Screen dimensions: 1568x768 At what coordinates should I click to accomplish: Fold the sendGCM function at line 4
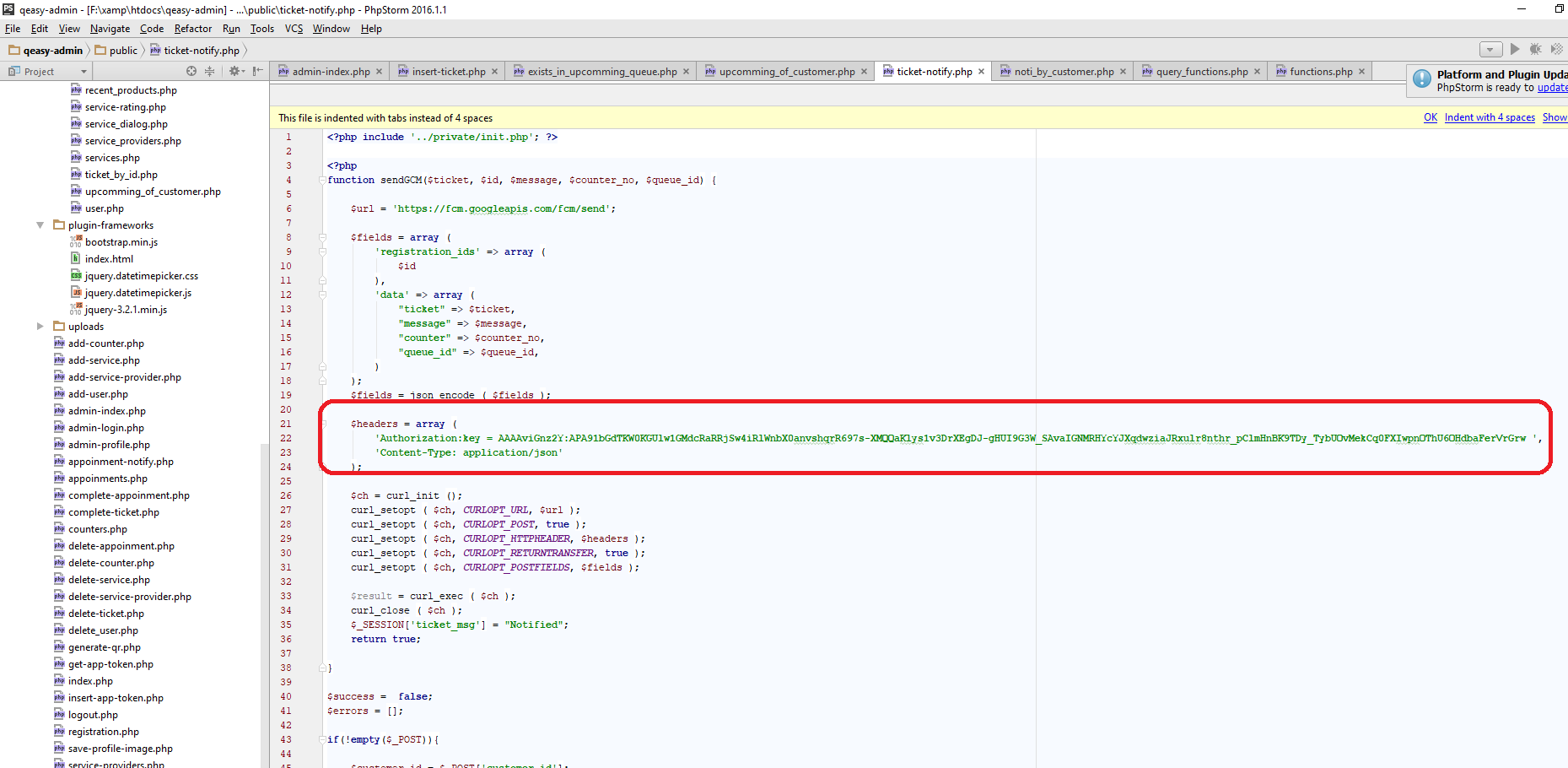click(x=322, y=180)
